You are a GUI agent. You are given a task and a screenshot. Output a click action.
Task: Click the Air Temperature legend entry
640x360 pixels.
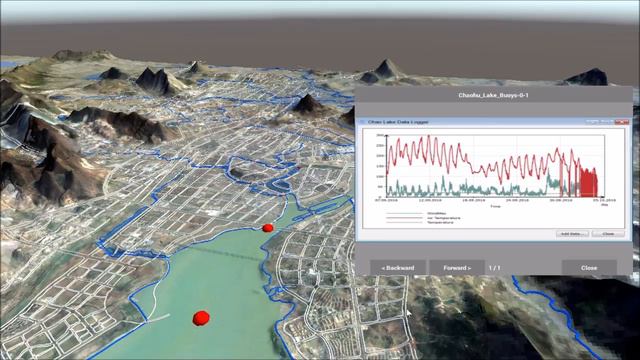click(x=423, y=218)
